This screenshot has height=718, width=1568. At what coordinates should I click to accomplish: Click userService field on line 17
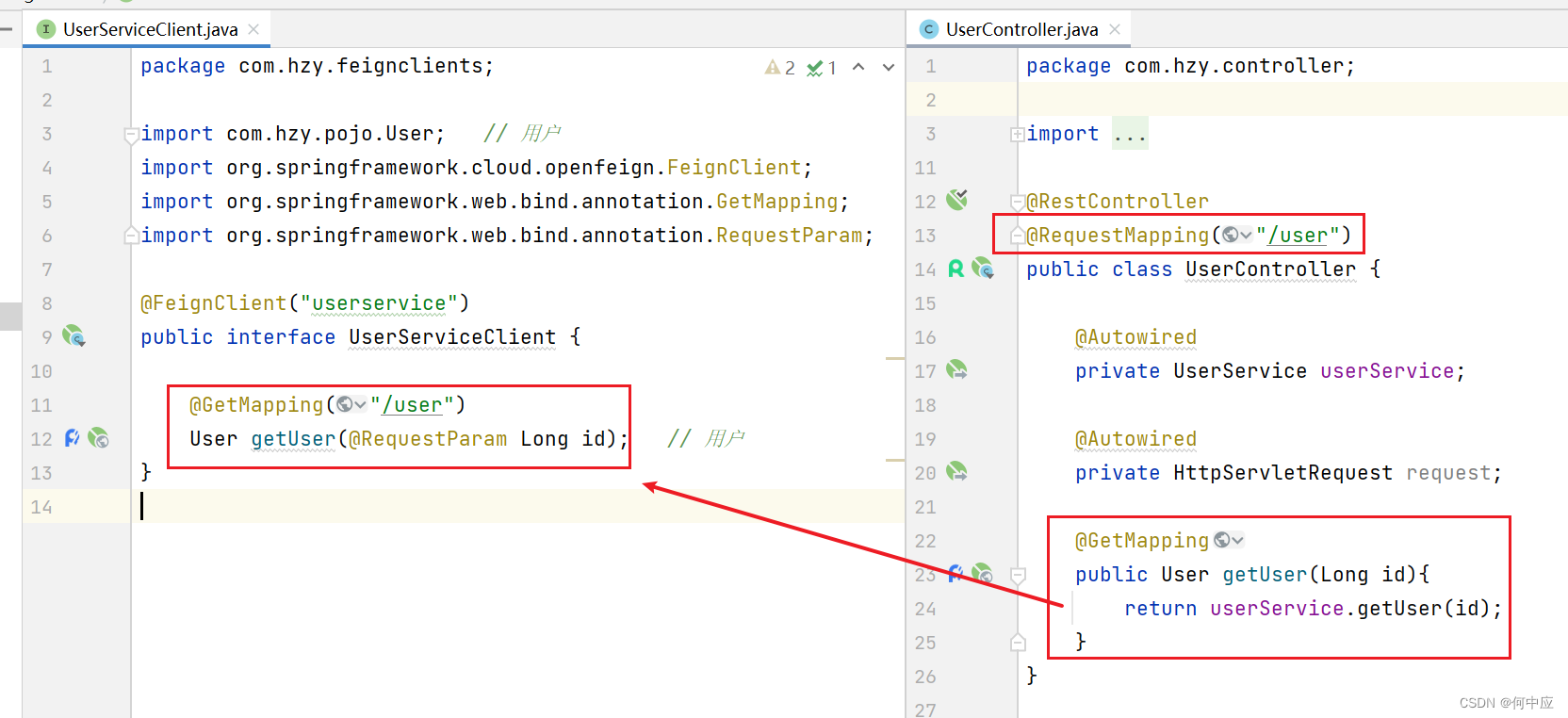tap(1387, 371)
